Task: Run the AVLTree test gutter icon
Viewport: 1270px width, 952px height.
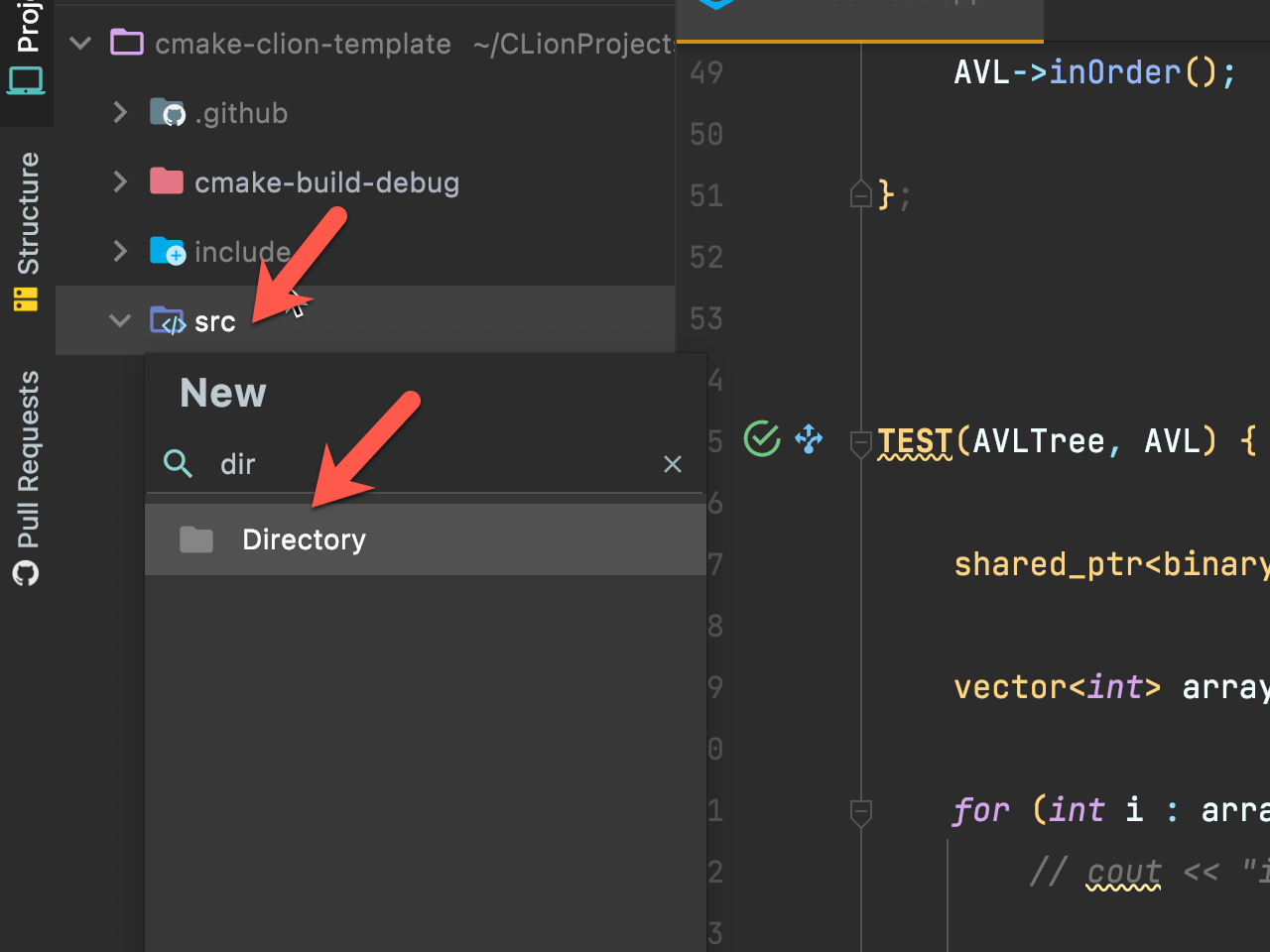Action: 762,438
